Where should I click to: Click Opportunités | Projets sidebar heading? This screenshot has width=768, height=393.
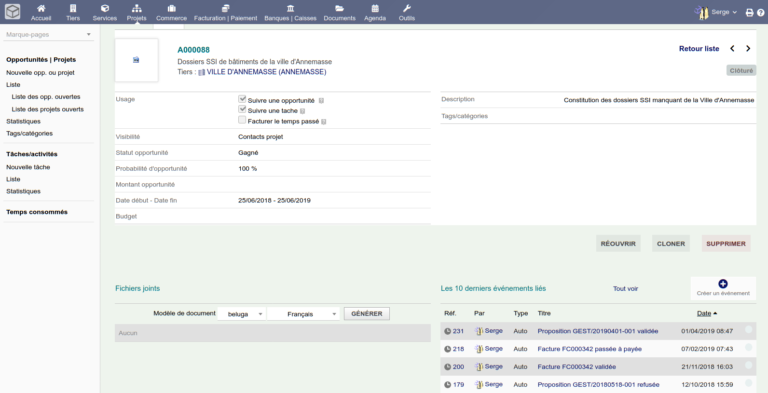(41, 60)
